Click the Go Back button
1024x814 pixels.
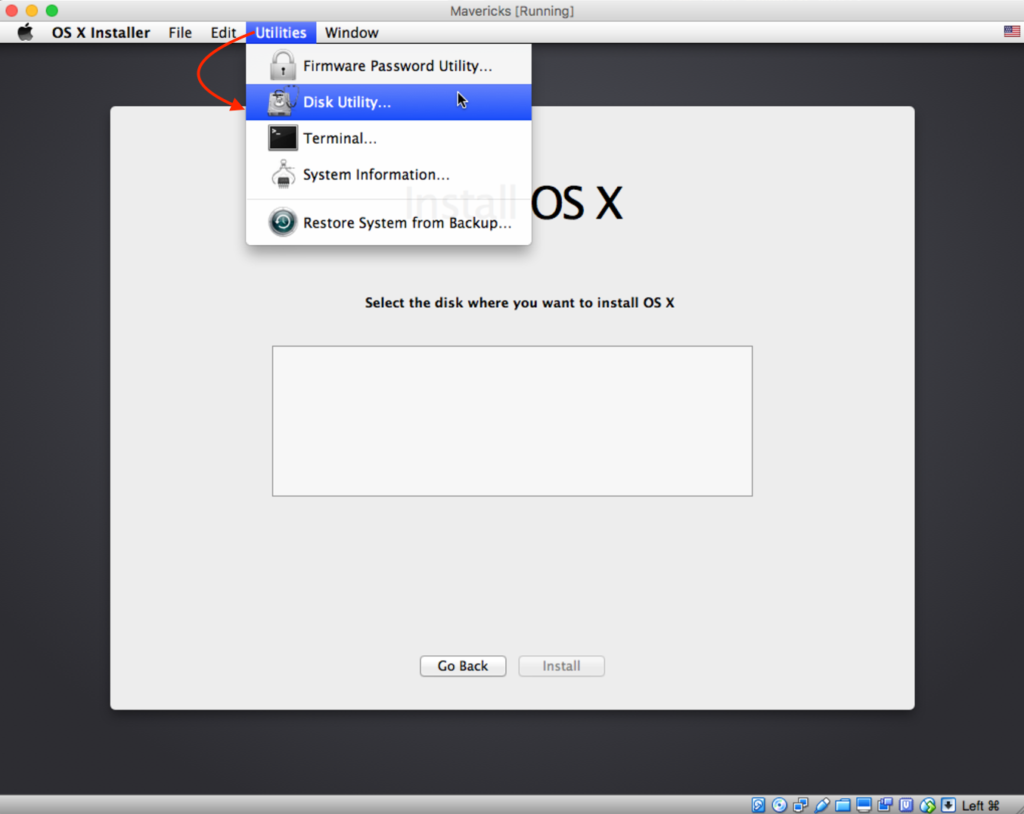[x=462, y=666]
